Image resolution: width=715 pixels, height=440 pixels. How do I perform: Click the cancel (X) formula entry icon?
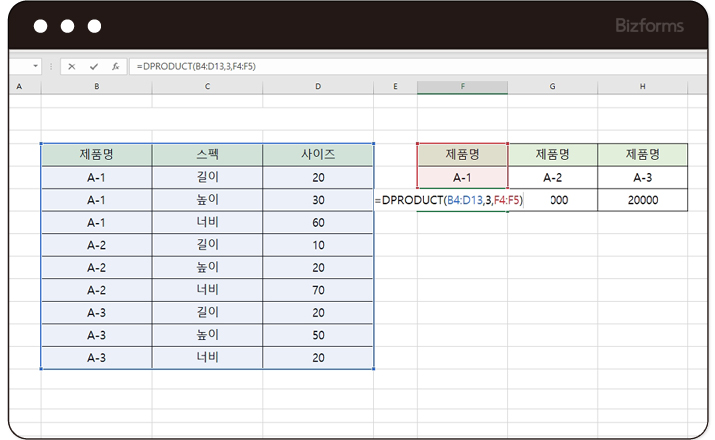[x=72, y=66]
